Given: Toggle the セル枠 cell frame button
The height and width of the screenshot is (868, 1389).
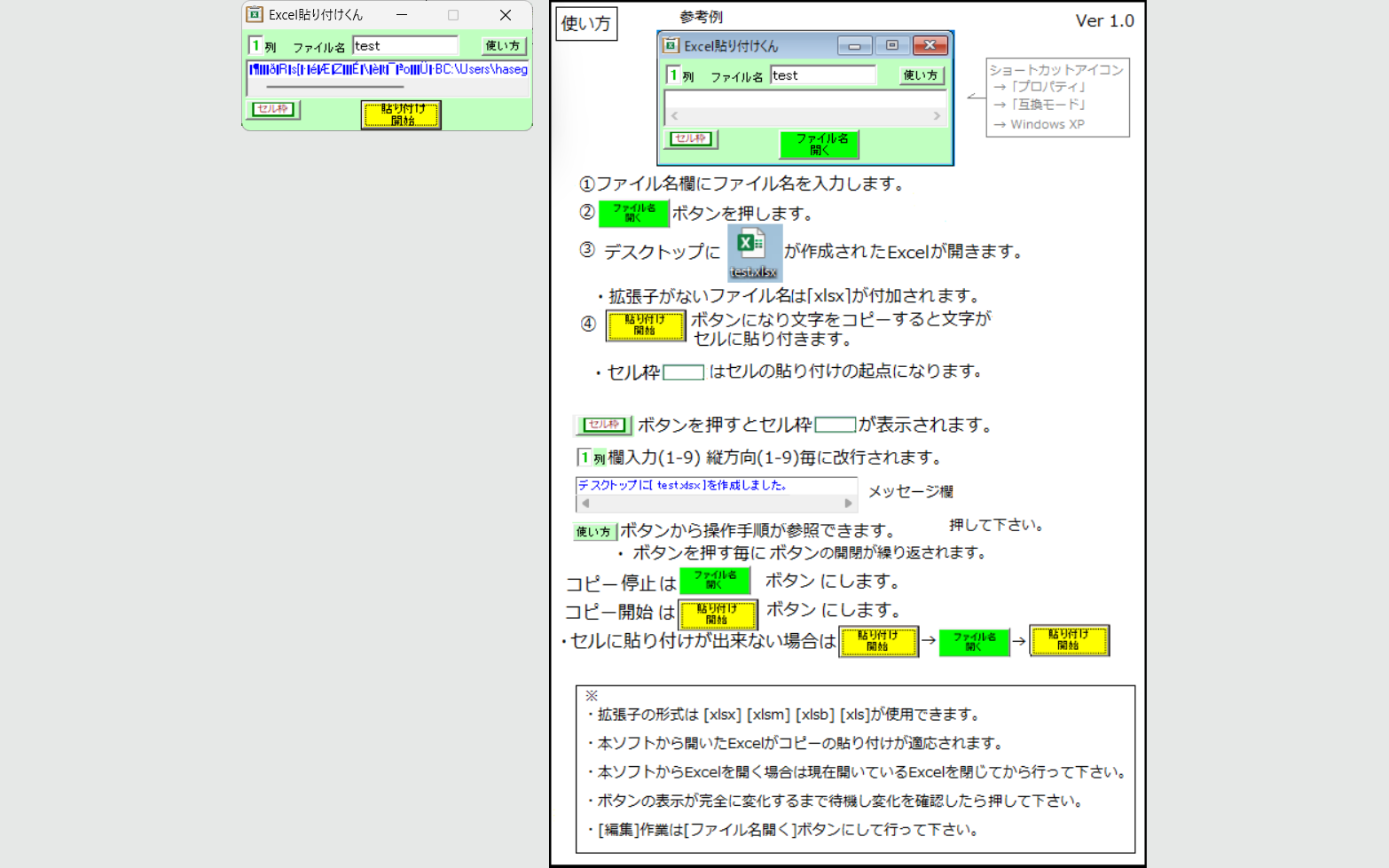Looking at the screenshot, I should (x=271, y=109).
